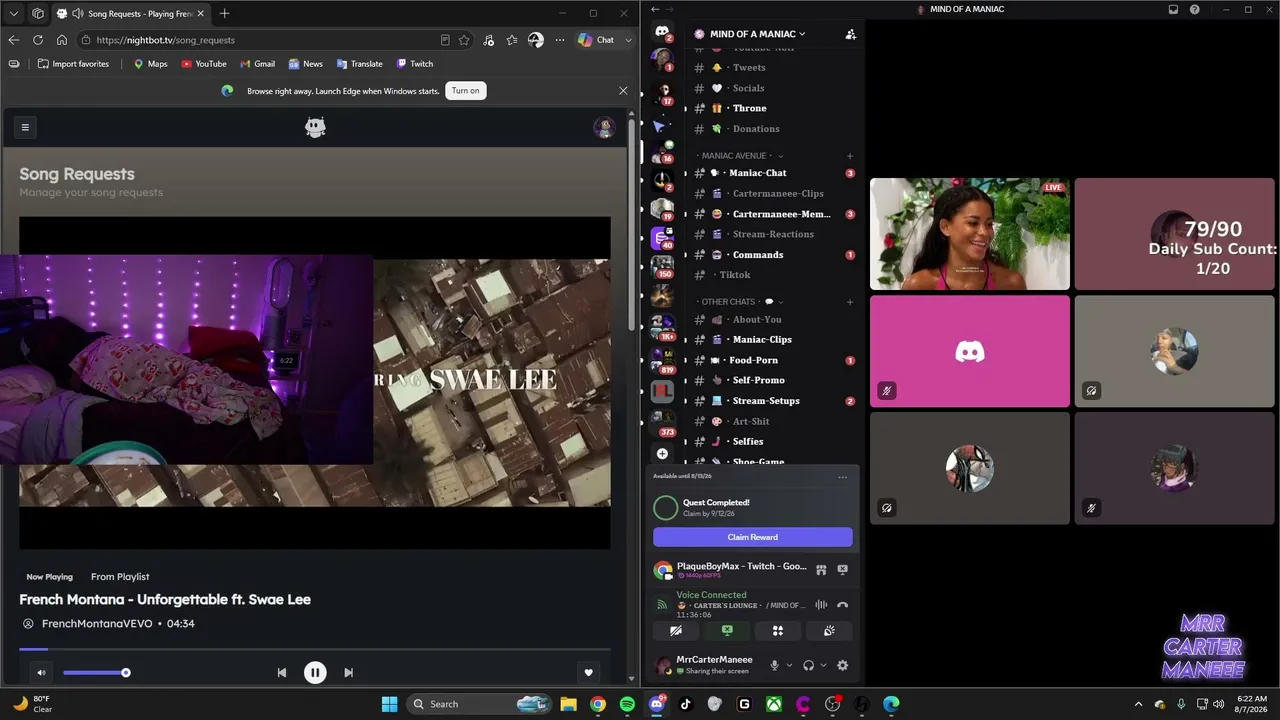Seek on the song progress bar
The image size is (1280, 720).
315,650
